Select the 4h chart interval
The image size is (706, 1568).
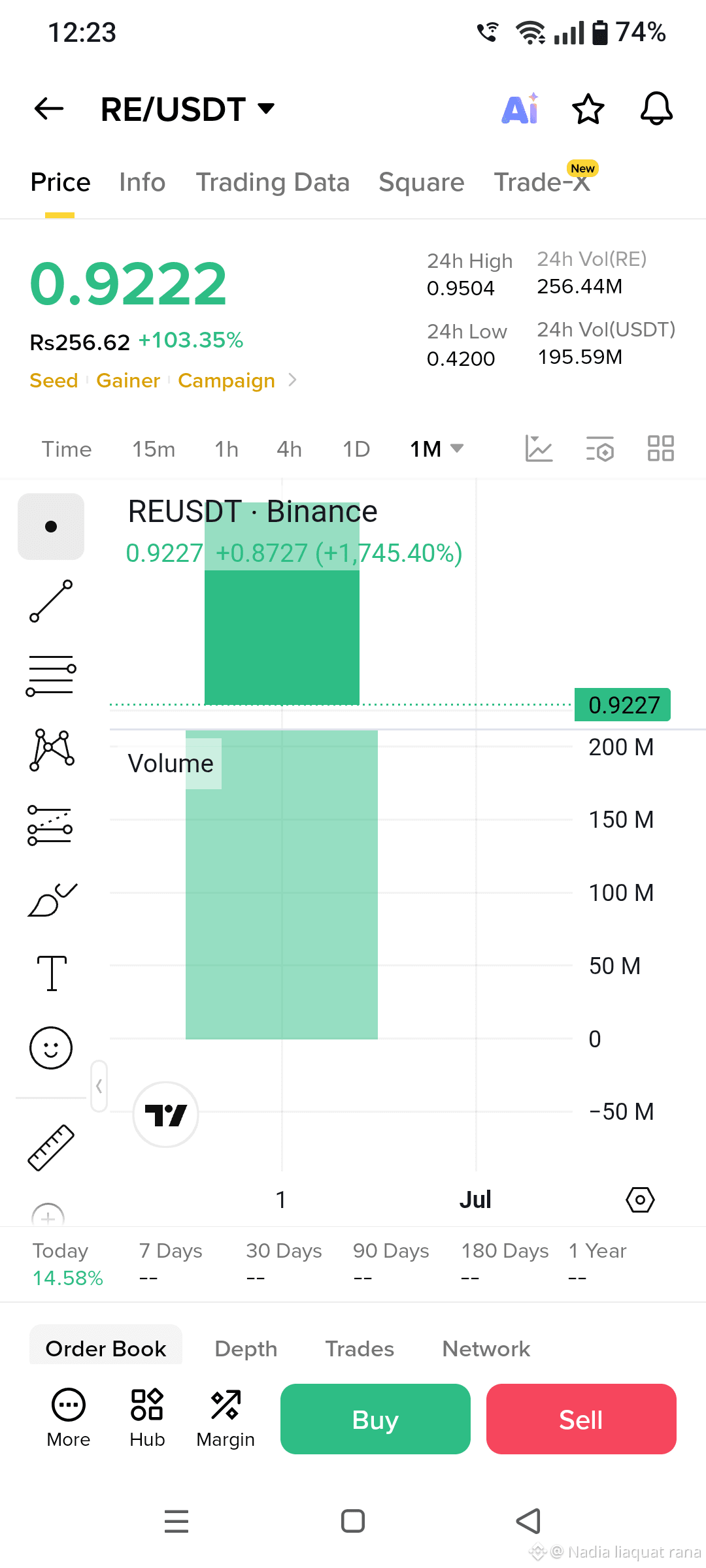pyautogui.click(x=289, y=449)
